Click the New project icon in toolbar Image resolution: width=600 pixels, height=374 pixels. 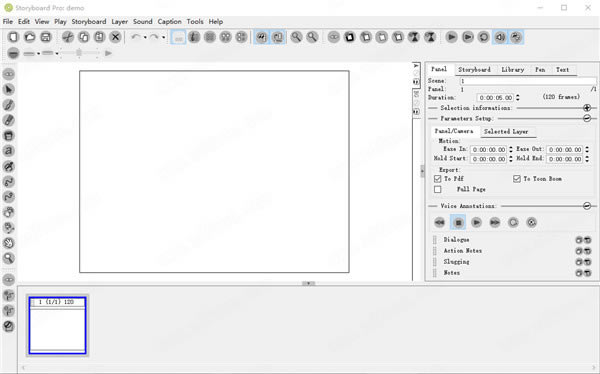13,37
